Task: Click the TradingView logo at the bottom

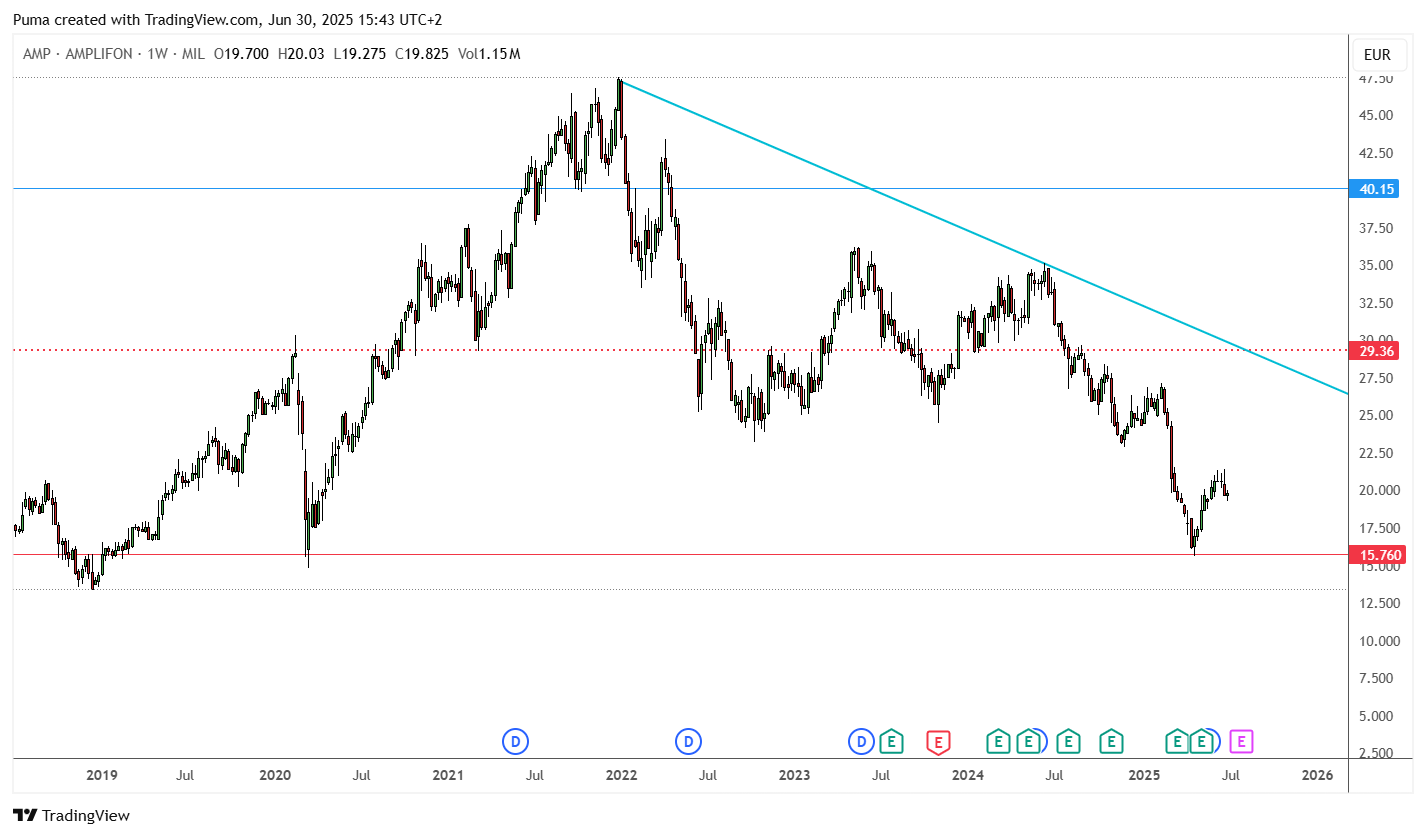Action: tap(71, 816)
